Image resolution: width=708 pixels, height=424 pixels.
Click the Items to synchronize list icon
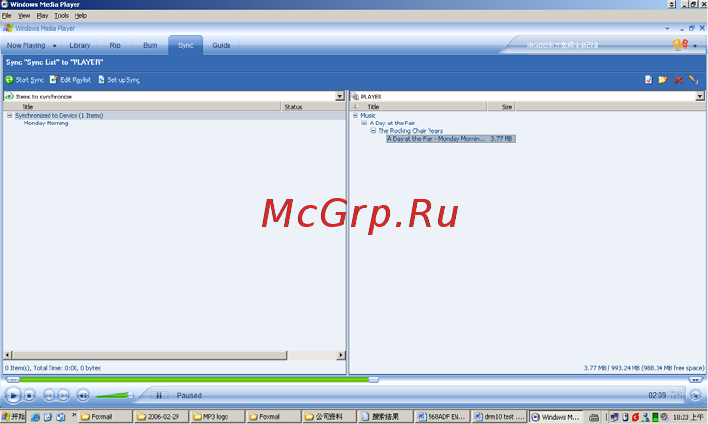[9, 96]
